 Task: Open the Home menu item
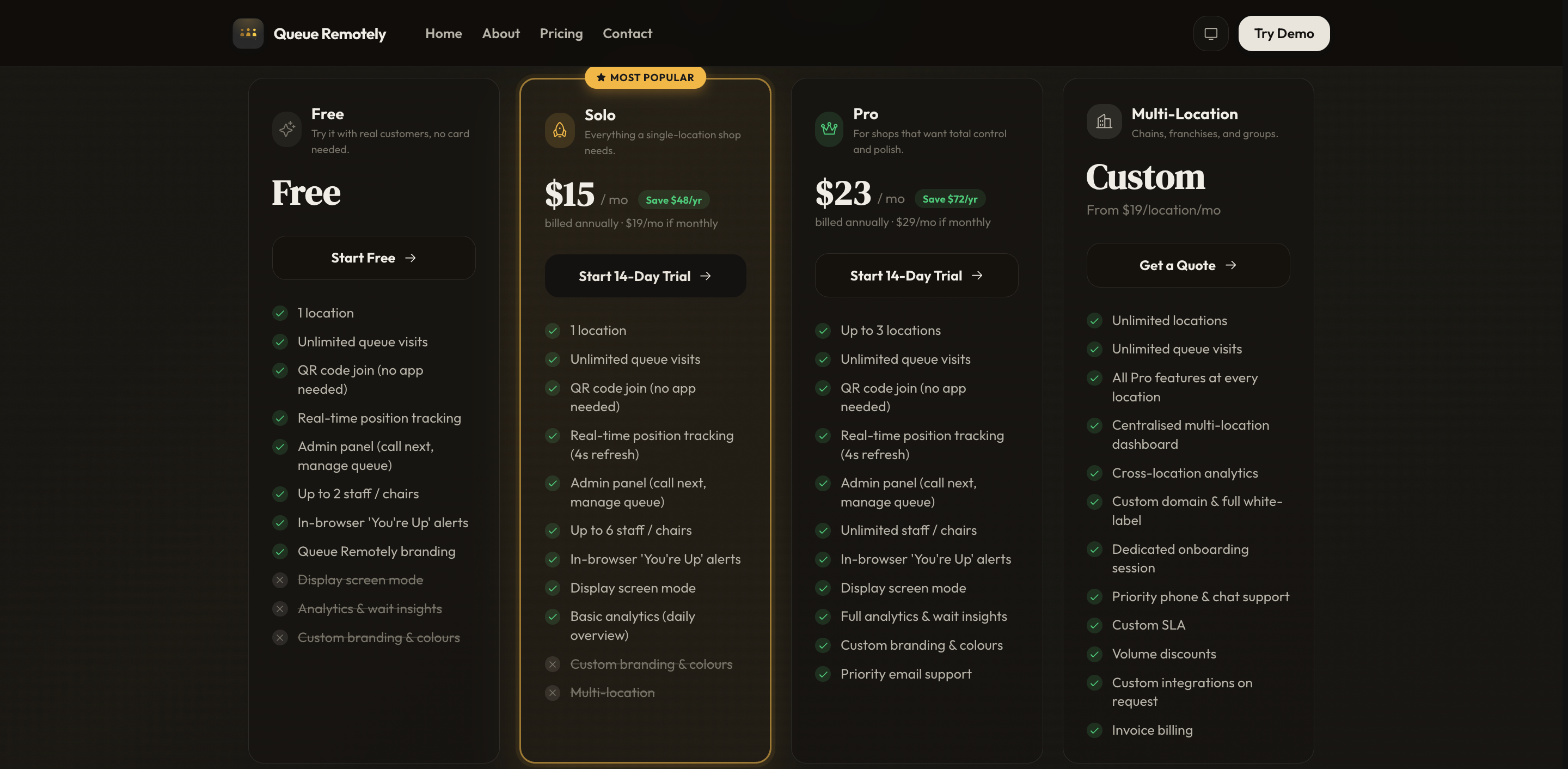tap(443, 33)
